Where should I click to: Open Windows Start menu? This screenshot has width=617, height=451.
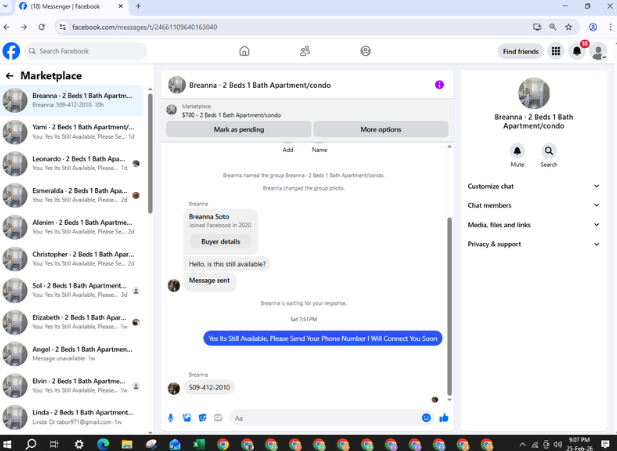7,444
